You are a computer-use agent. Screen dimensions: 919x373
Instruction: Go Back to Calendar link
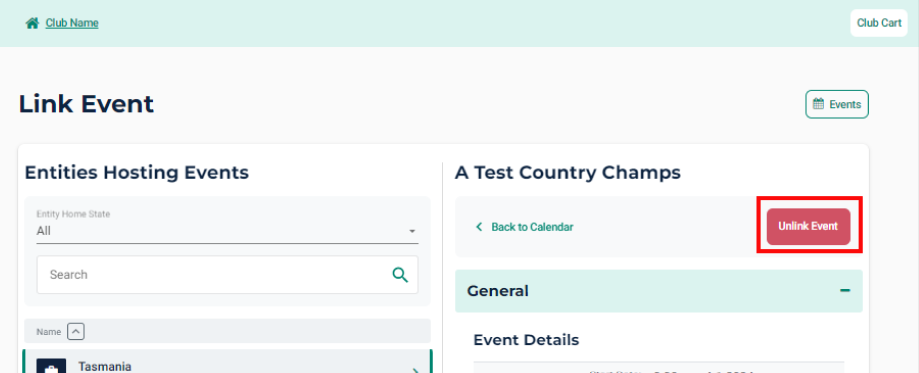click(x=532, y=227)
